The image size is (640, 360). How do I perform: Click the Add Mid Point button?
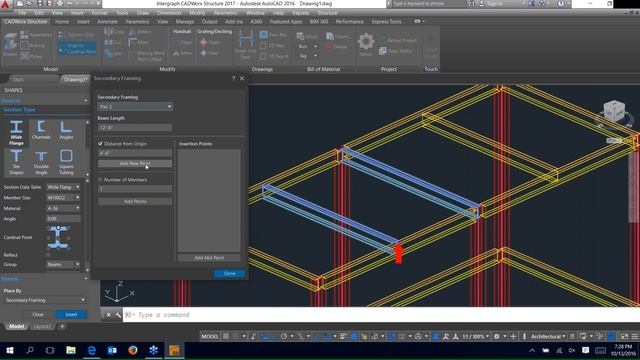pos(209,258)
